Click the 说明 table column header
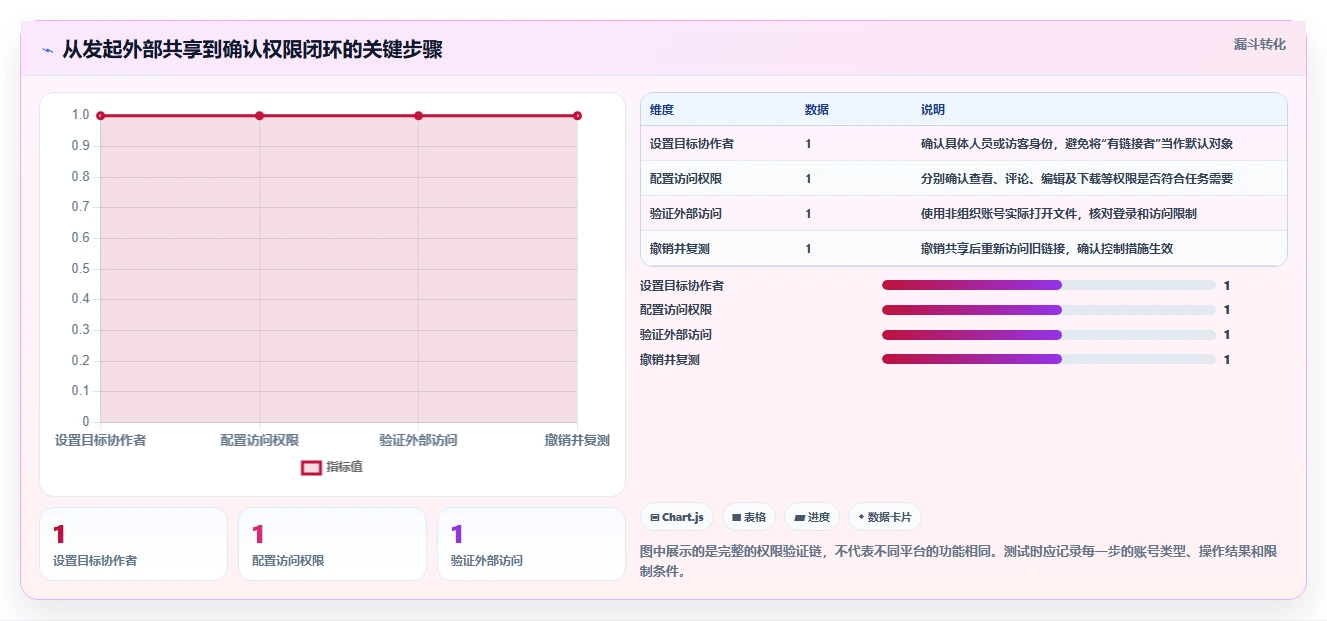 (x=933, y=110)
